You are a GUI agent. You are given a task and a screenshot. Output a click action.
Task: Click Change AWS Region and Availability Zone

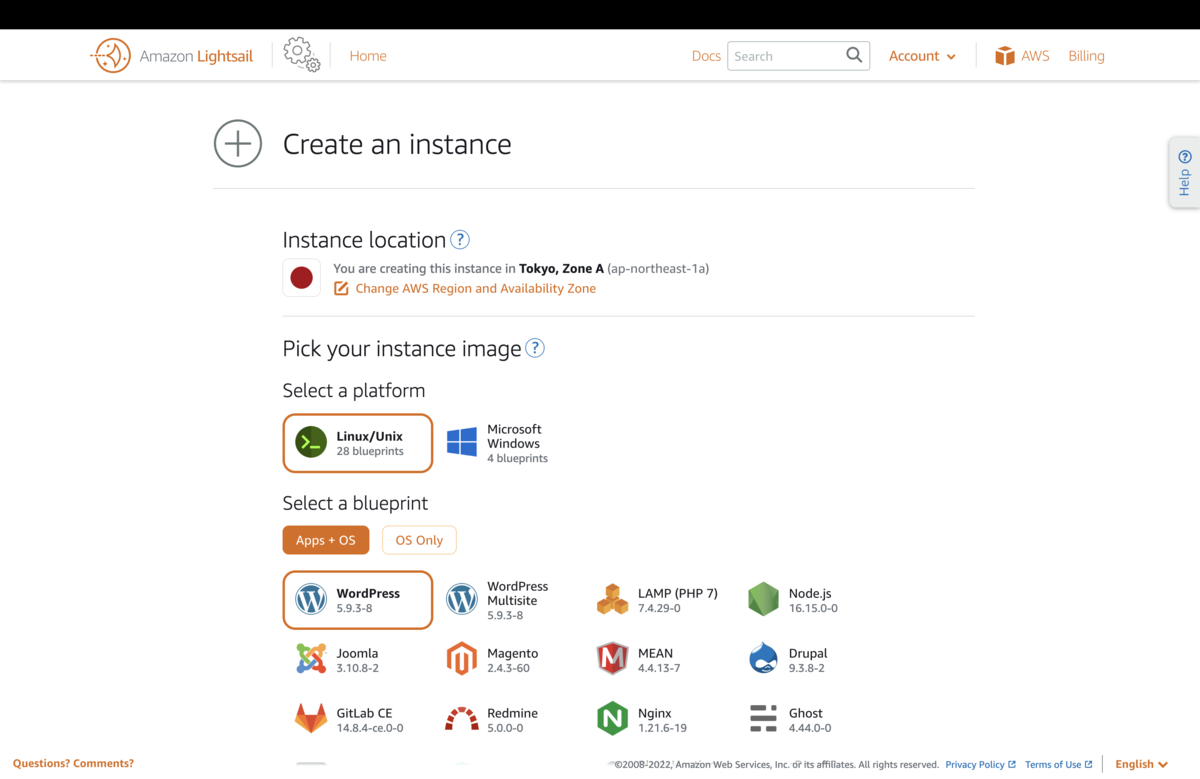tap(476, 288)
